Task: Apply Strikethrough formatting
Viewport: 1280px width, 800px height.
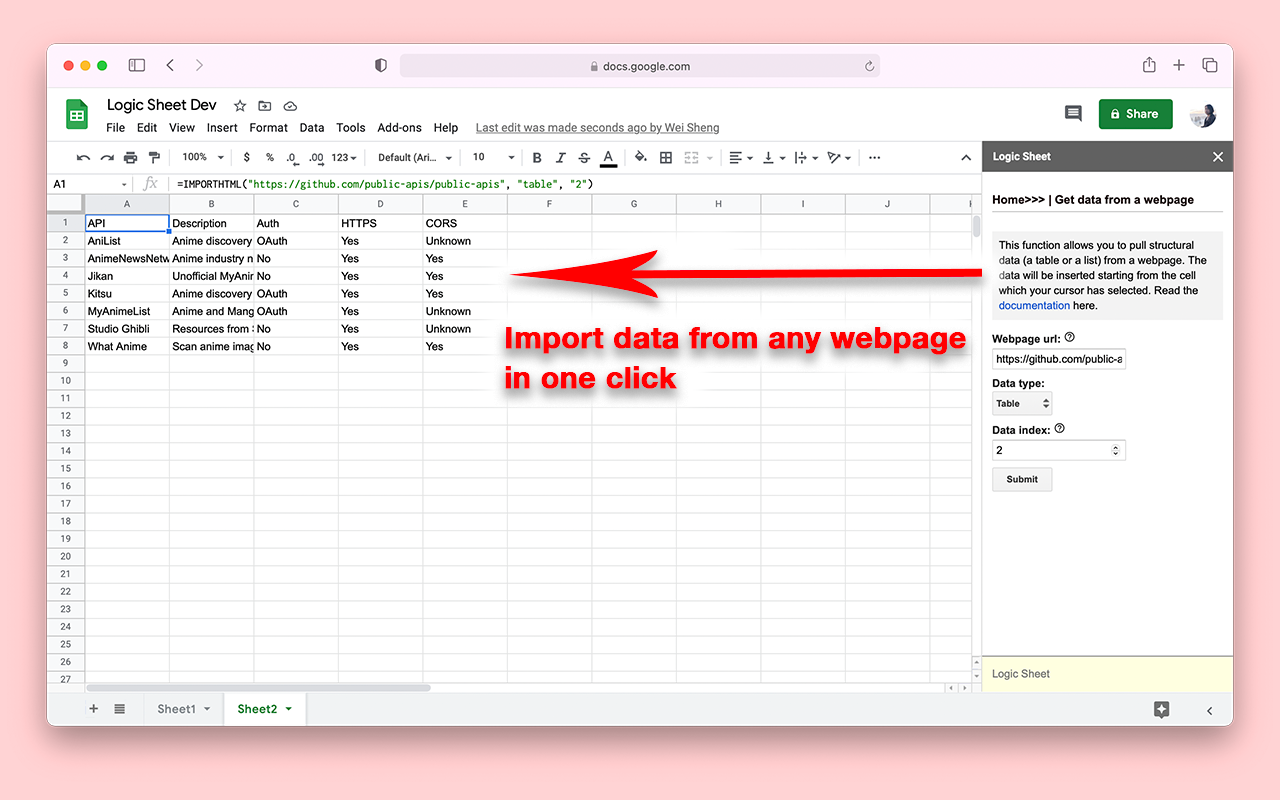Action: (584, 158)
